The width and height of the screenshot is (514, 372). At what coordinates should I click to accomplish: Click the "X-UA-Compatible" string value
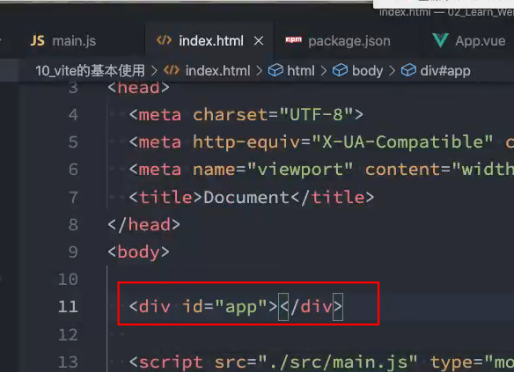[x=402, y=142]
